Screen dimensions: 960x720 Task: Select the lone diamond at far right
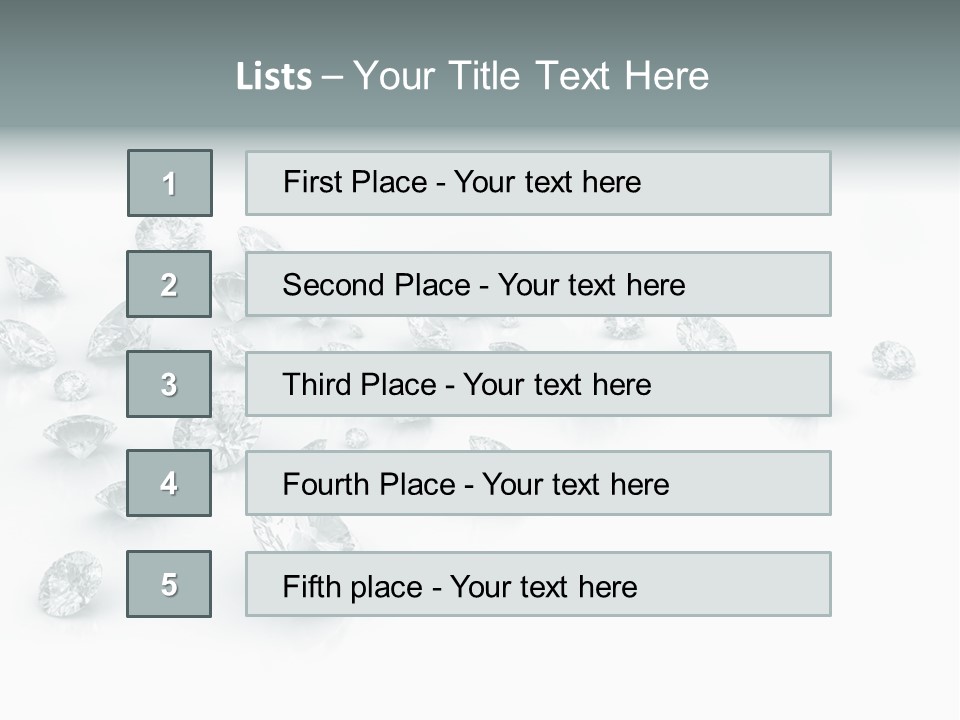click(x=892, y=359)
